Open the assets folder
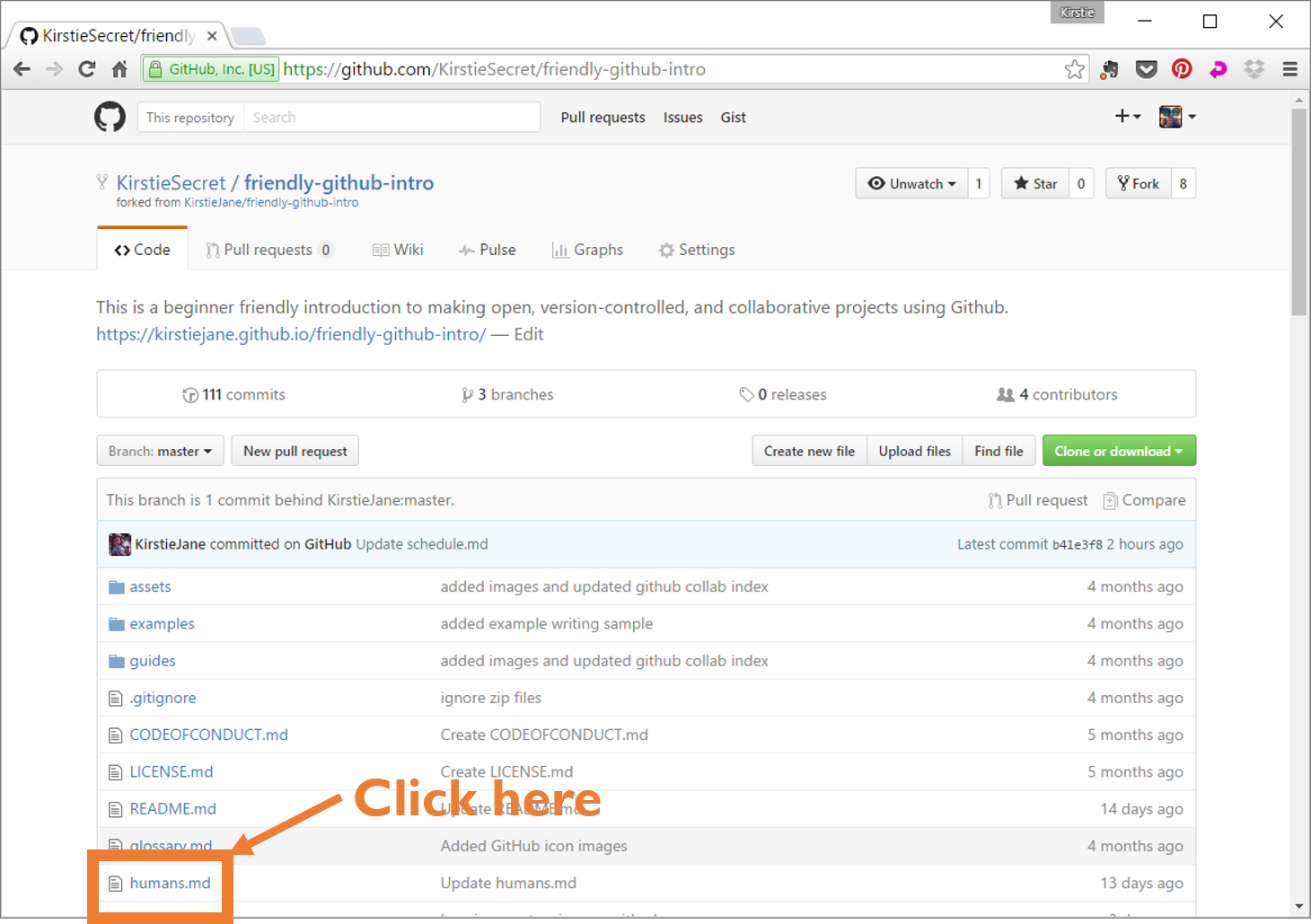 coord(150,586)
